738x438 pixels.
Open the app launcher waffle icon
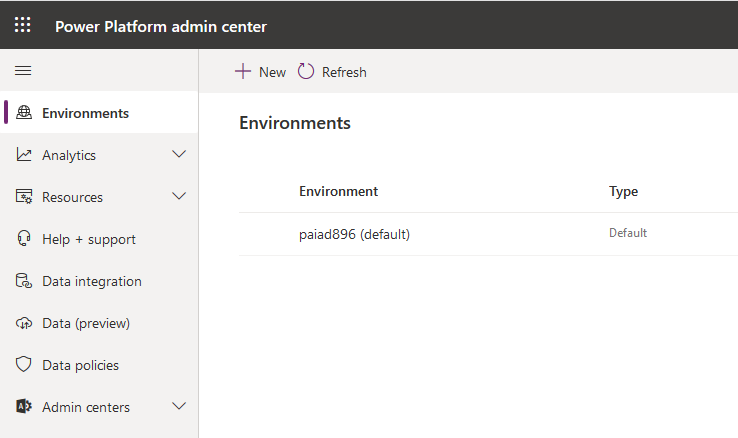coord(22,25)
